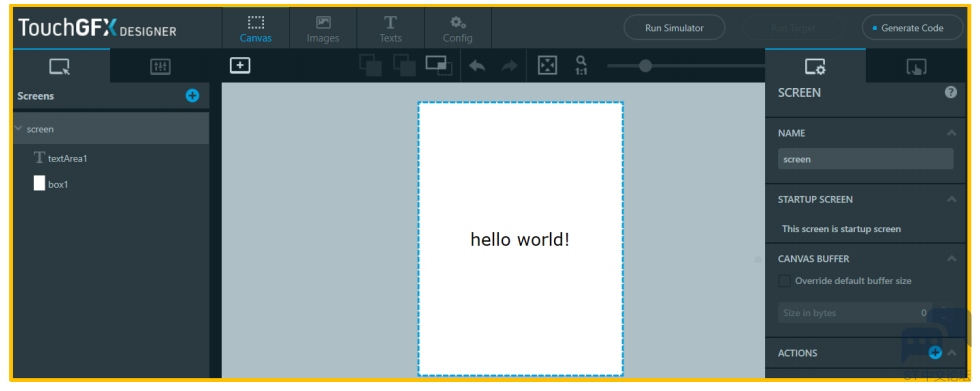Click the add widget toolbar icon
Screen dimensions: 980x391
[240, 65]
